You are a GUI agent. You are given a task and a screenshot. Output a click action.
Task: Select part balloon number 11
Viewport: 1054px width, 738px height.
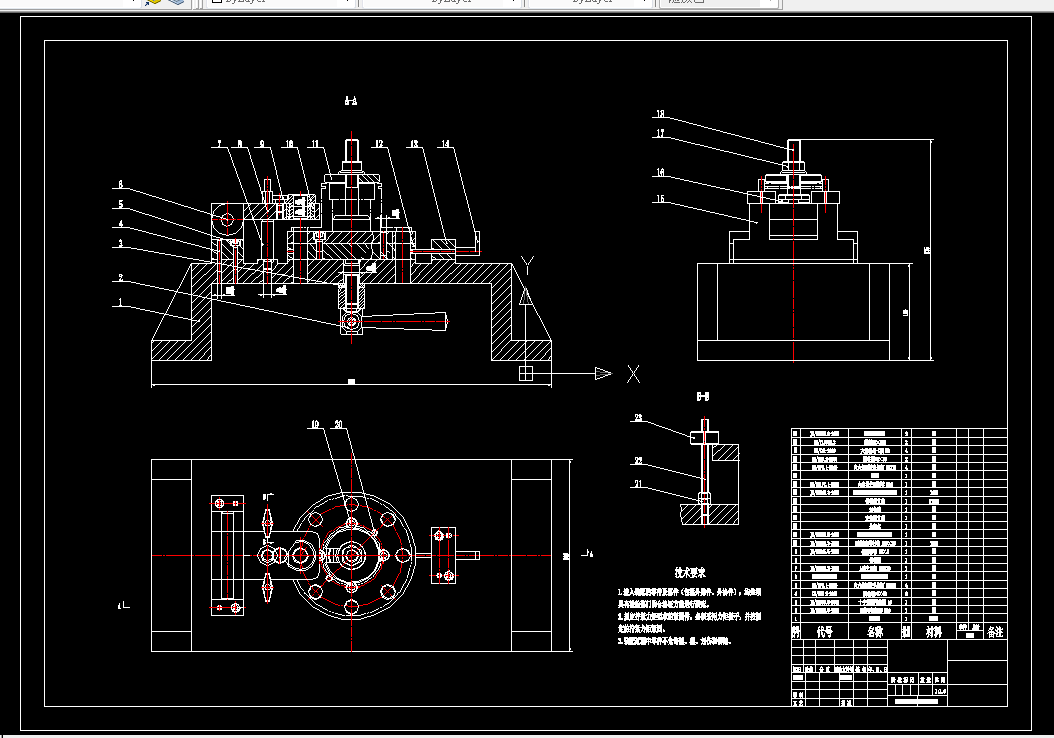315,144
